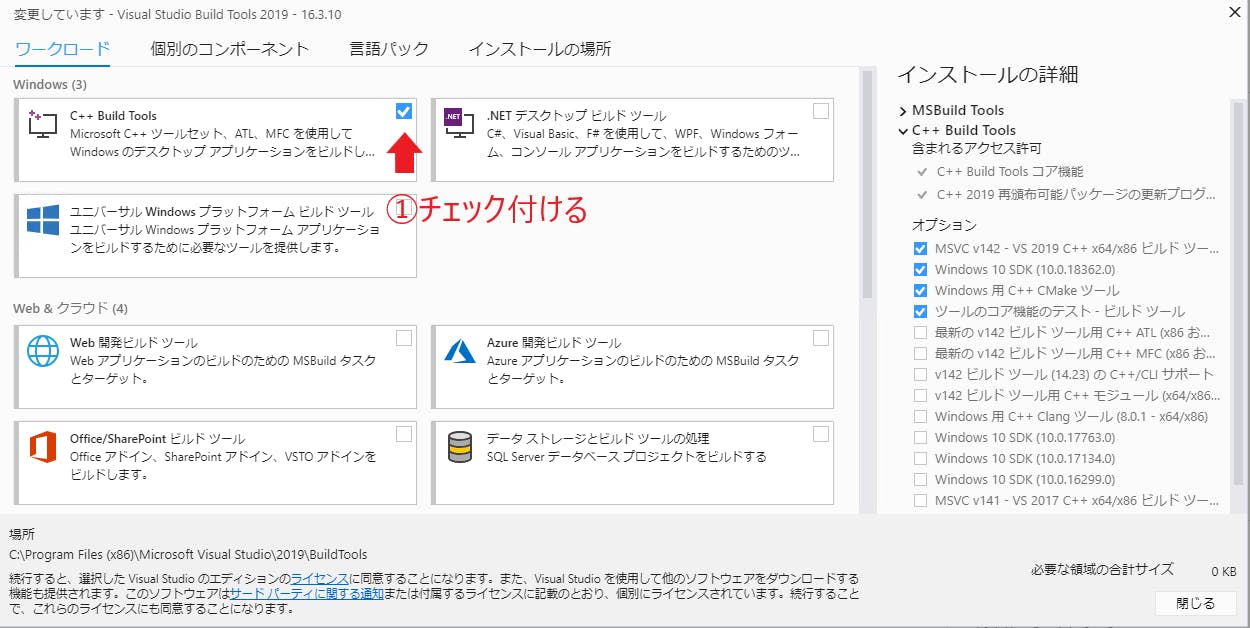Select the ユニバーサル Windows プラットフォーム workload card

coord(215,235)
